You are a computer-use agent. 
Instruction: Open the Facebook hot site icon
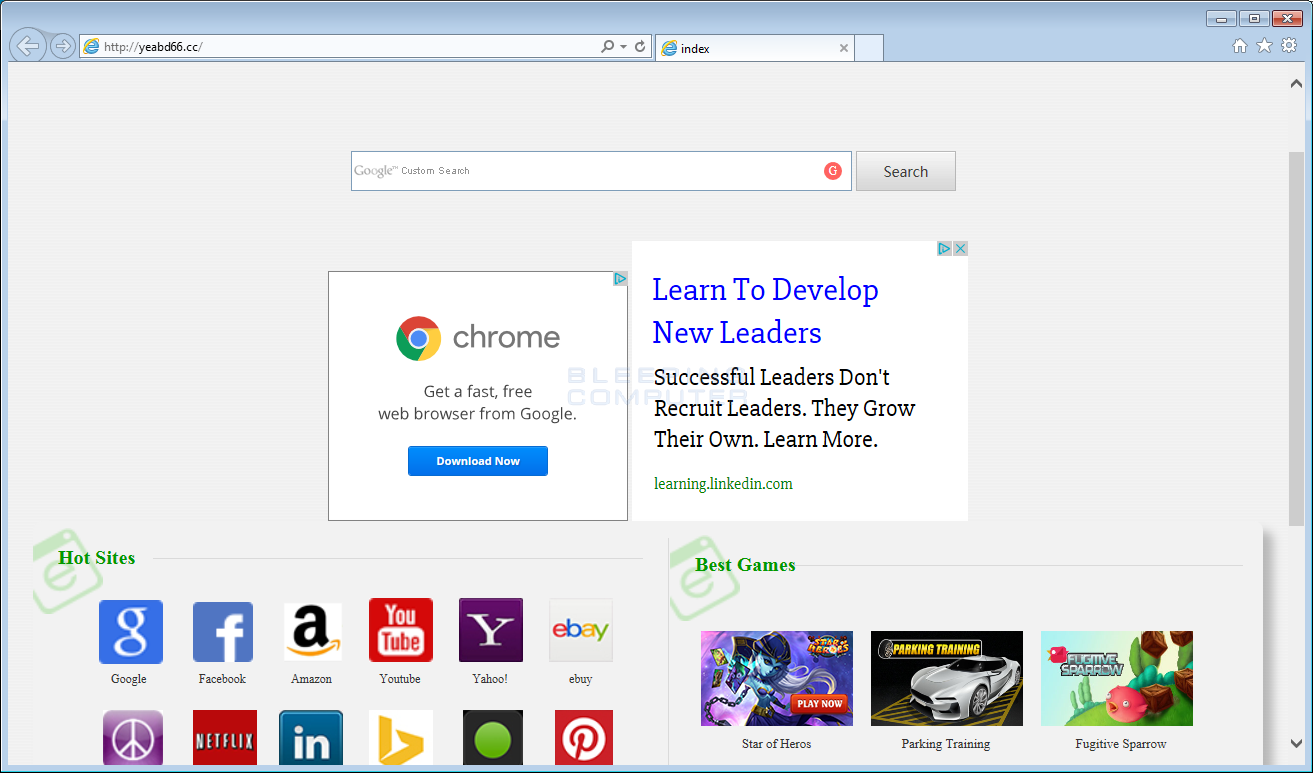click(223, 632)
